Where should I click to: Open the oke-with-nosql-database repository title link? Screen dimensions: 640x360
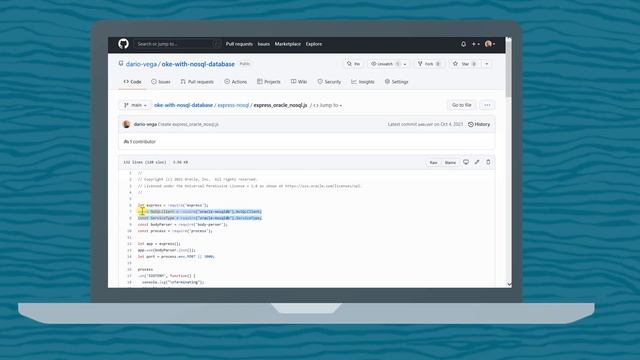[198, 64]
